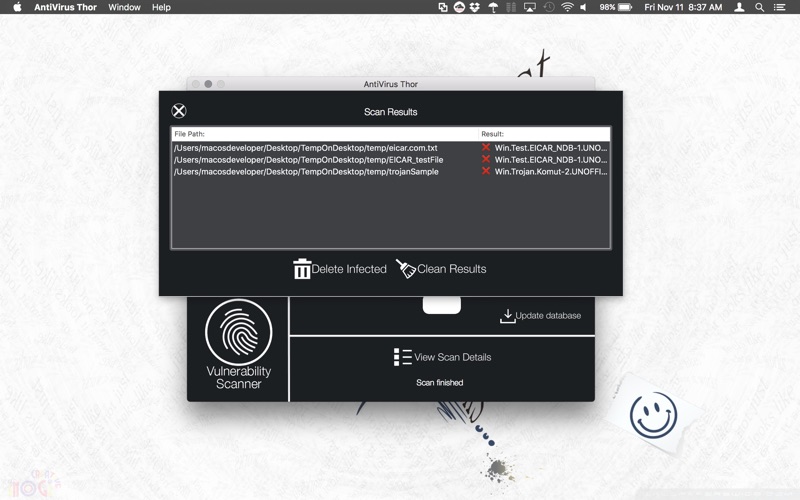The width and height of the screenshot is (800, 500).
Task: Click red X icon in trojanSample row
Action: [486, 171]
